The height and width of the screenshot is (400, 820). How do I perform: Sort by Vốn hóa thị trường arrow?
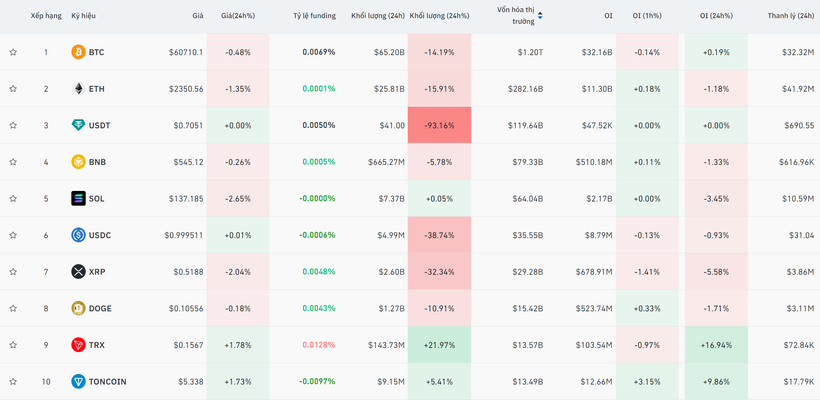pos(541,15)
